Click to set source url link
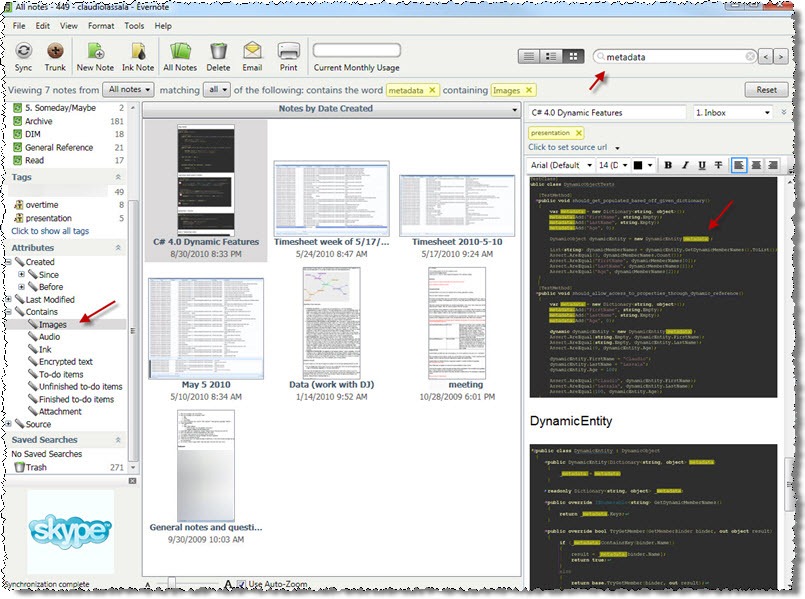The image size is (805, 599). pyautogui.click(x=567, y=147)
